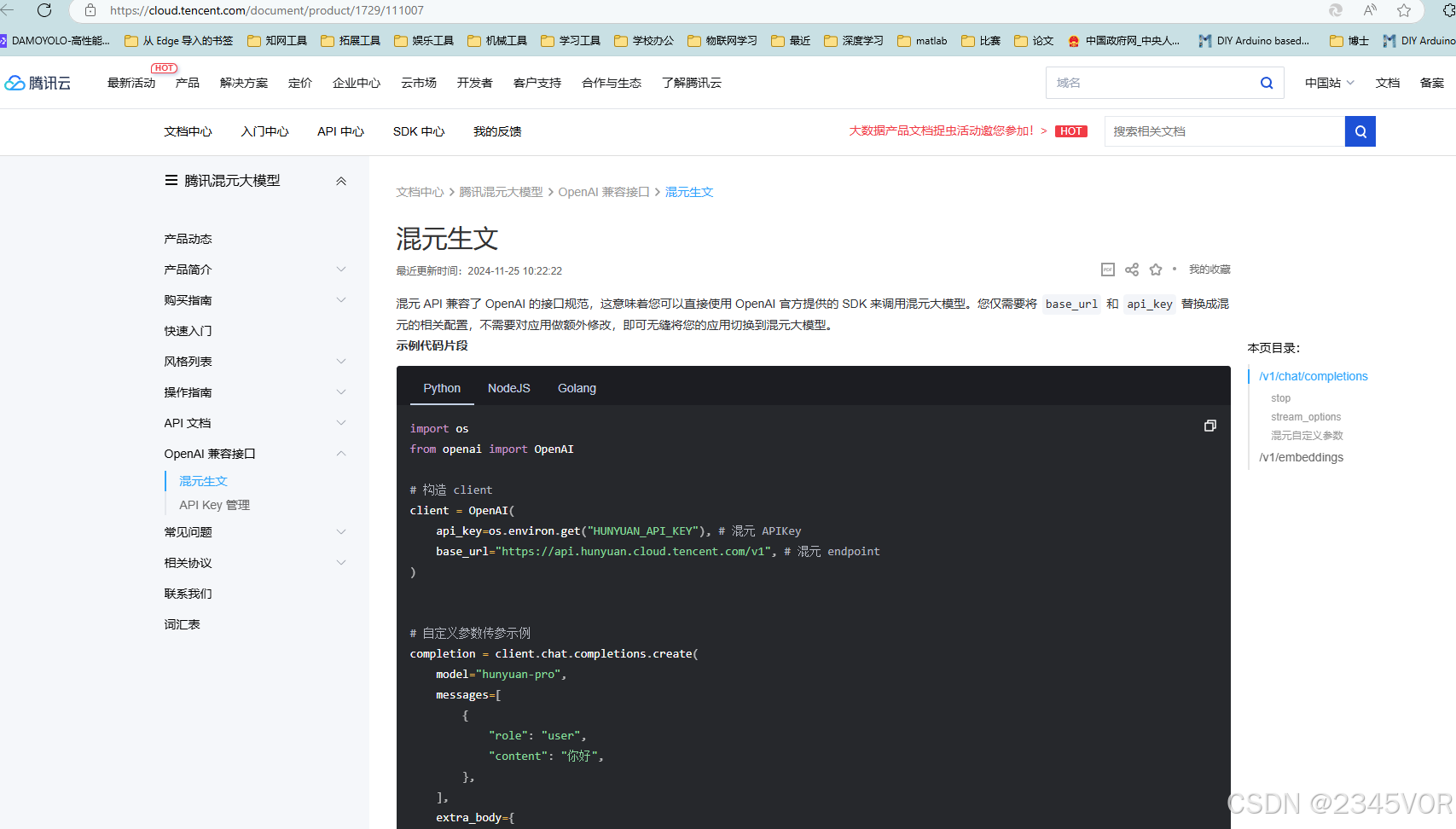
Task: Click the domain search magnifier icon
Action: 1267,83
